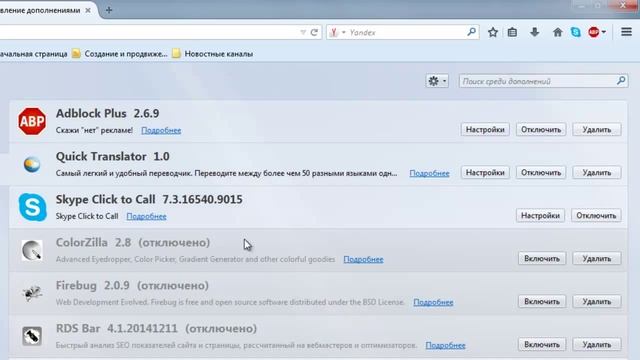Remove Firebug with Удалить

(x=596, y=302)
